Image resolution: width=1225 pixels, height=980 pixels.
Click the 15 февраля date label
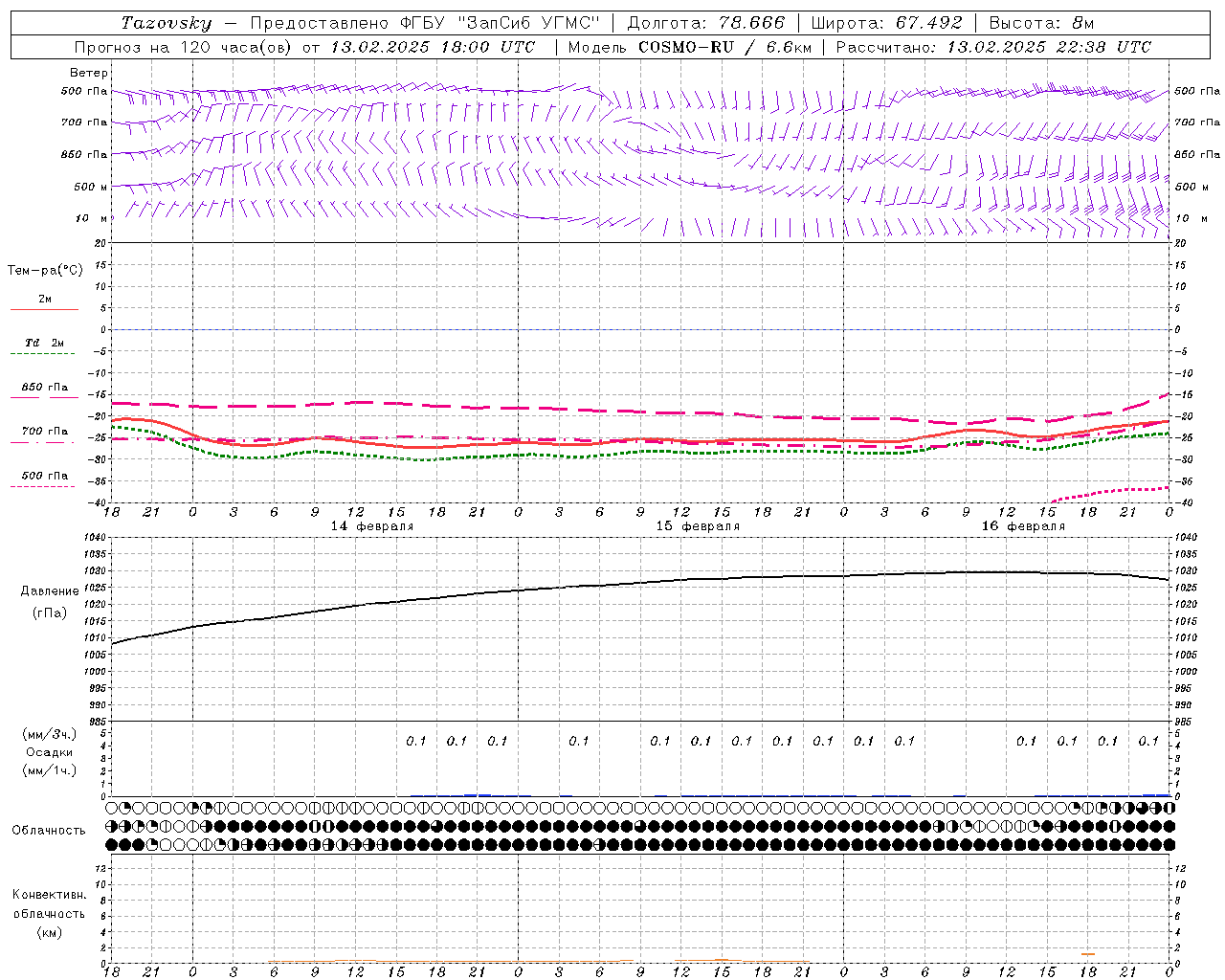(x=698, y=526)
